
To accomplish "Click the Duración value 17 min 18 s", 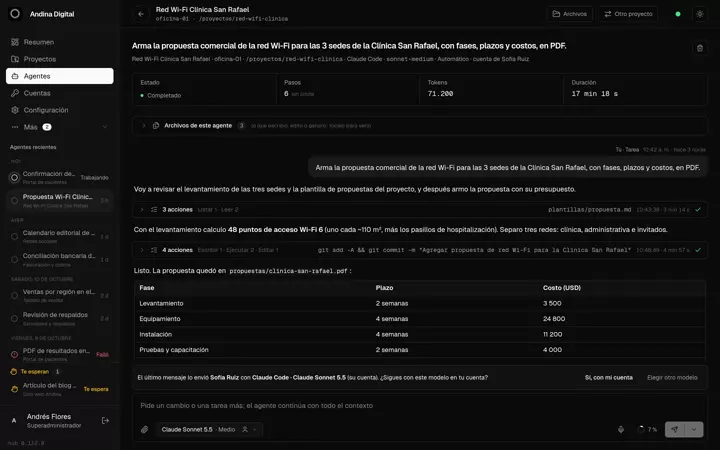I will point(595,94).
